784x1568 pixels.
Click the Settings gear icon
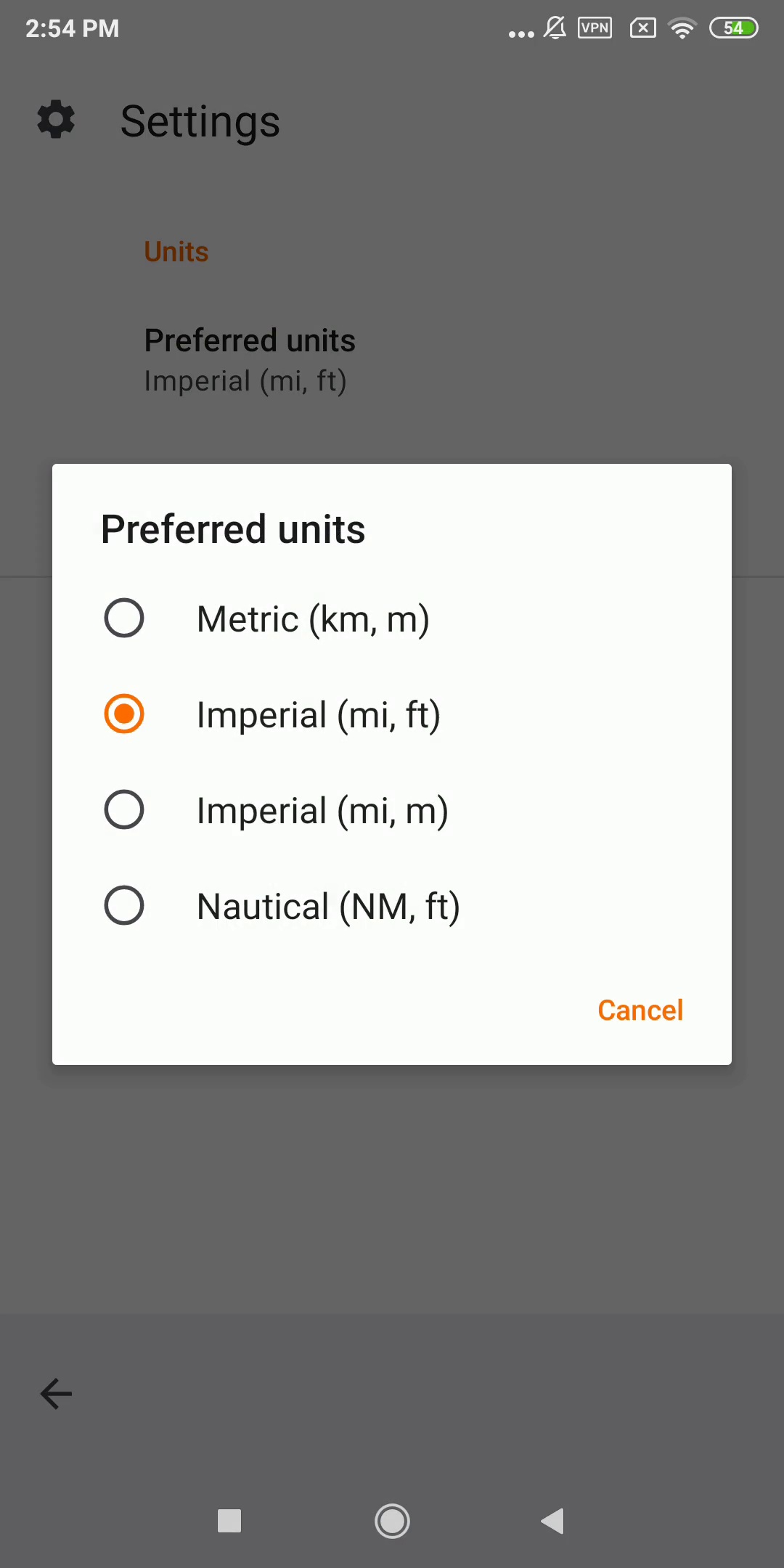point(56,120)
